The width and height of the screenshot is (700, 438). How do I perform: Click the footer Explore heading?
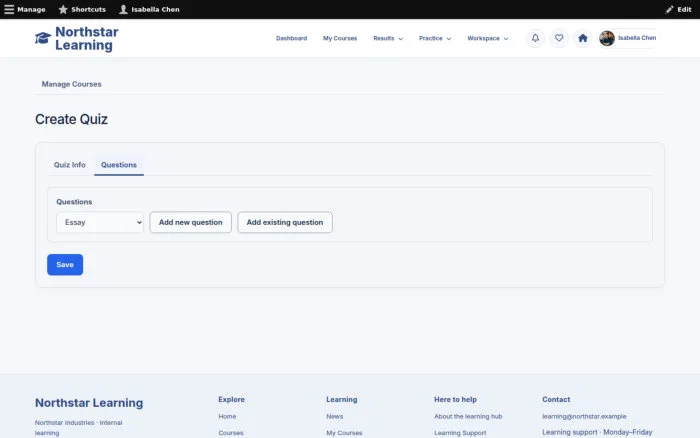[231, 400]
